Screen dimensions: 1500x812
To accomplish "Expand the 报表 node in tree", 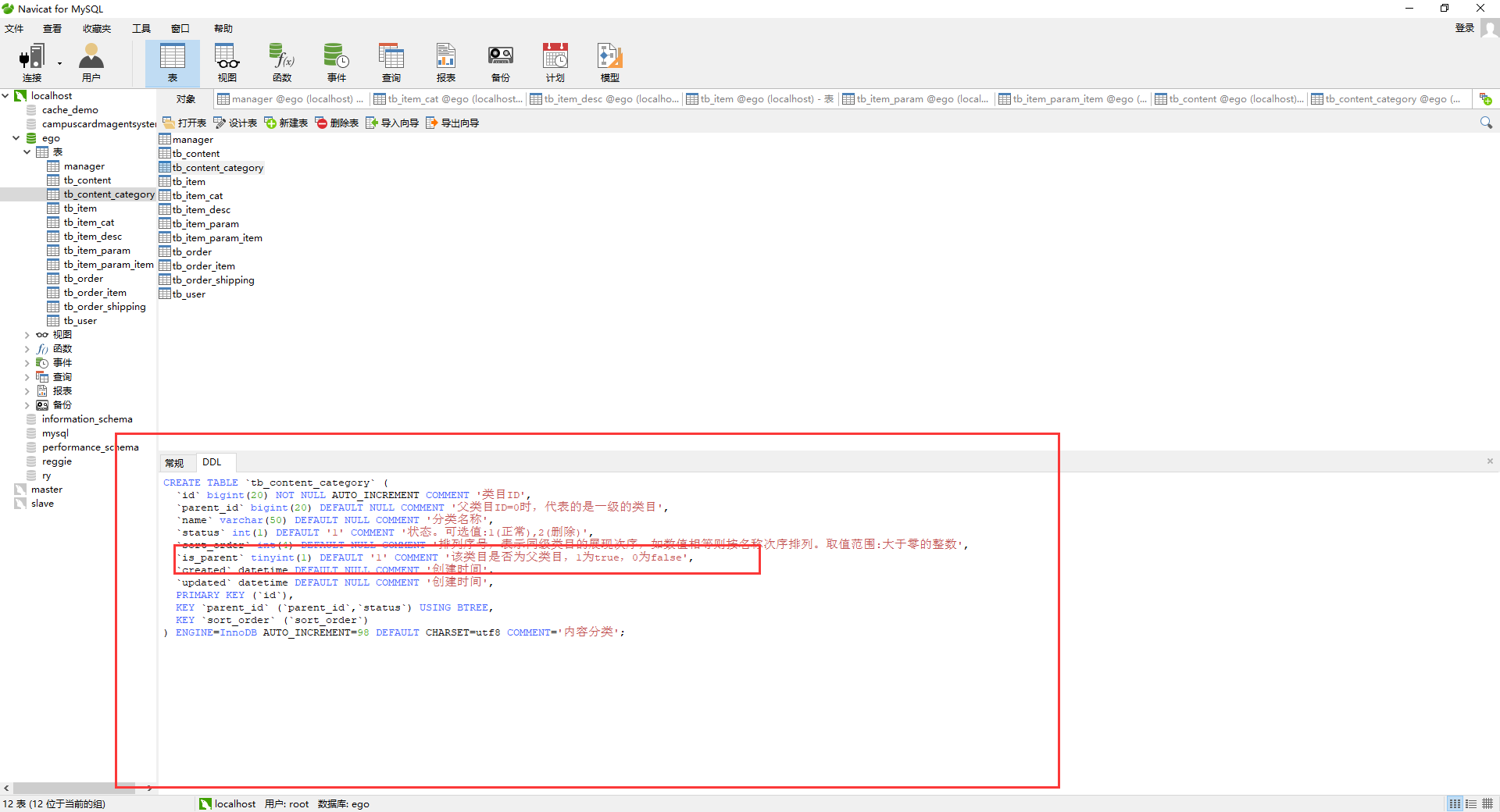I will [27, 391].
